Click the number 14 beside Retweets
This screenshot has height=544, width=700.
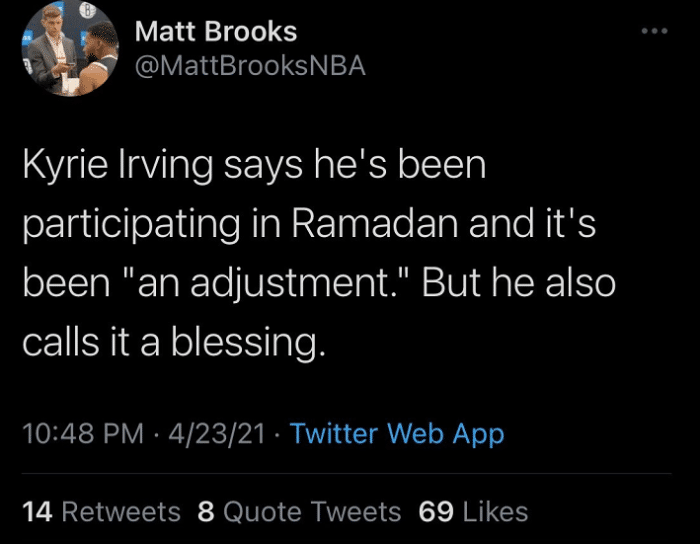coord(37,512)
